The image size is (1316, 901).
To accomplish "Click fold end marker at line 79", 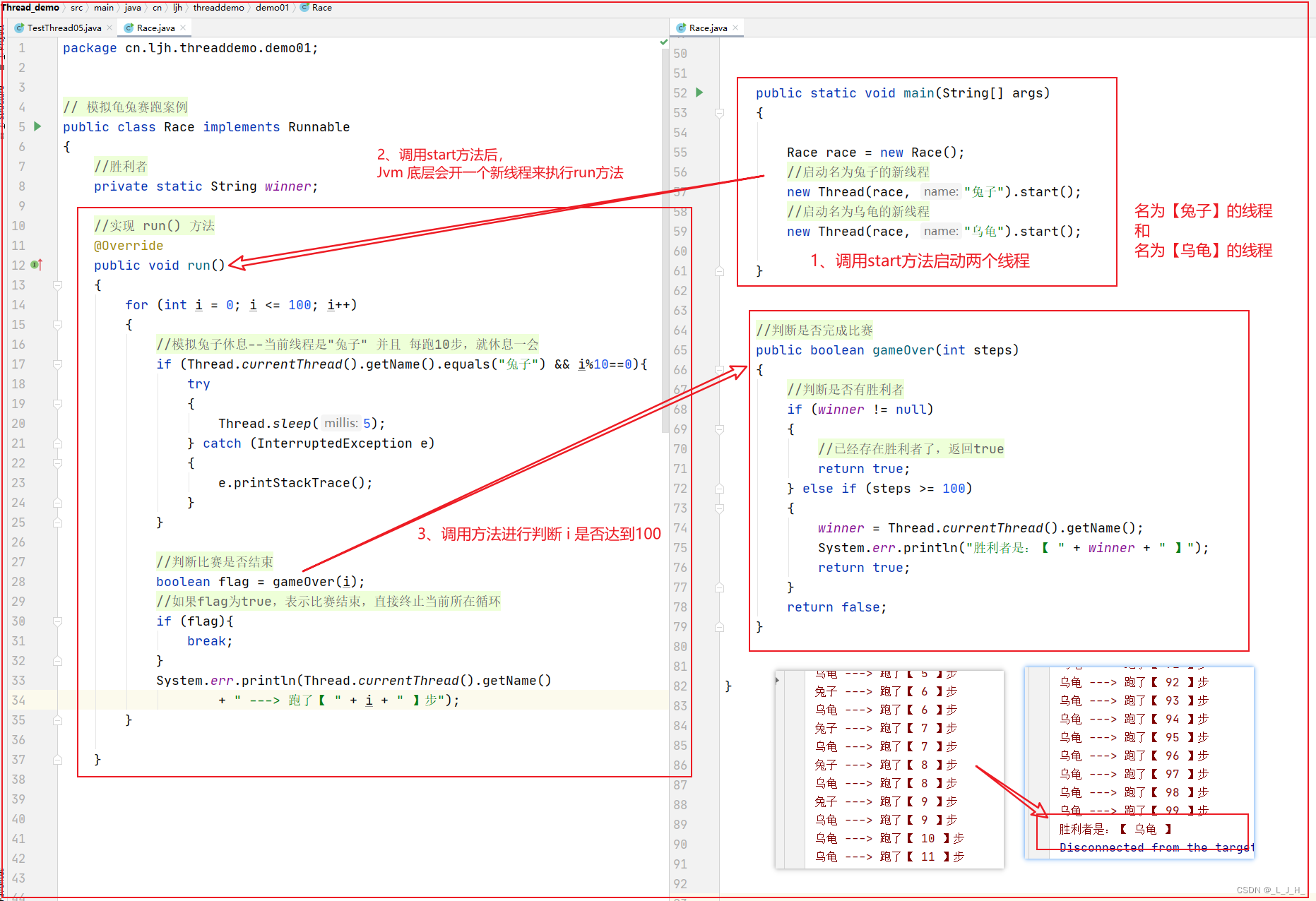I will [719, 627].
